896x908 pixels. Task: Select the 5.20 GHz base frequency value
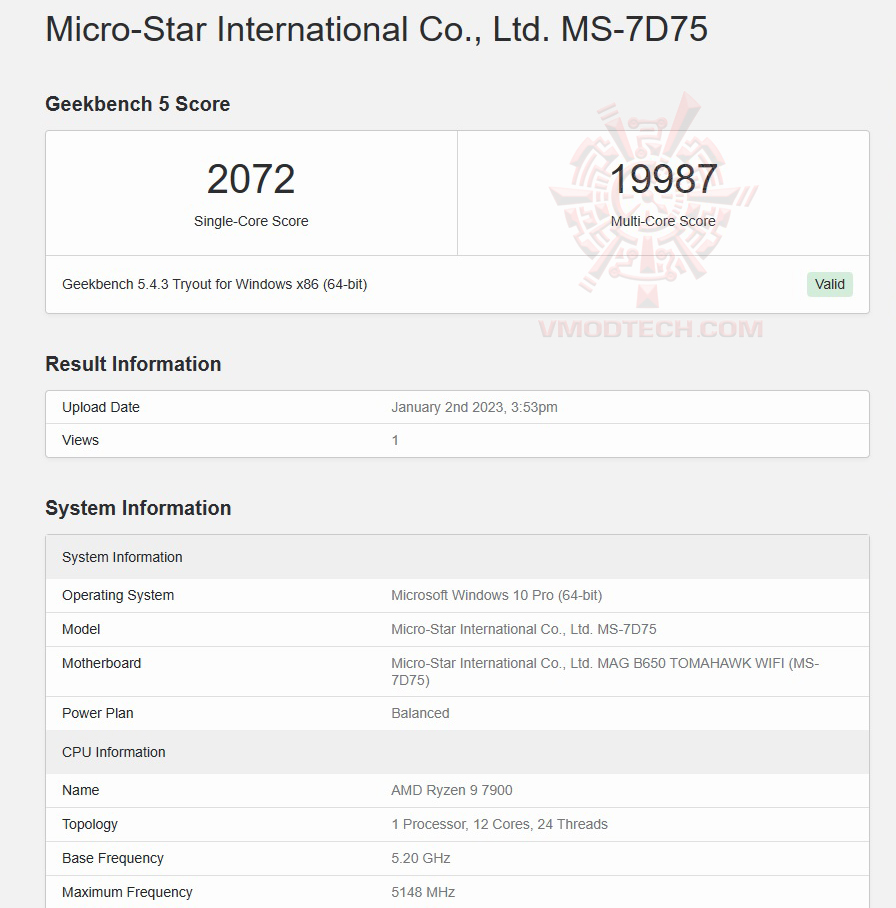click(420, 858)
